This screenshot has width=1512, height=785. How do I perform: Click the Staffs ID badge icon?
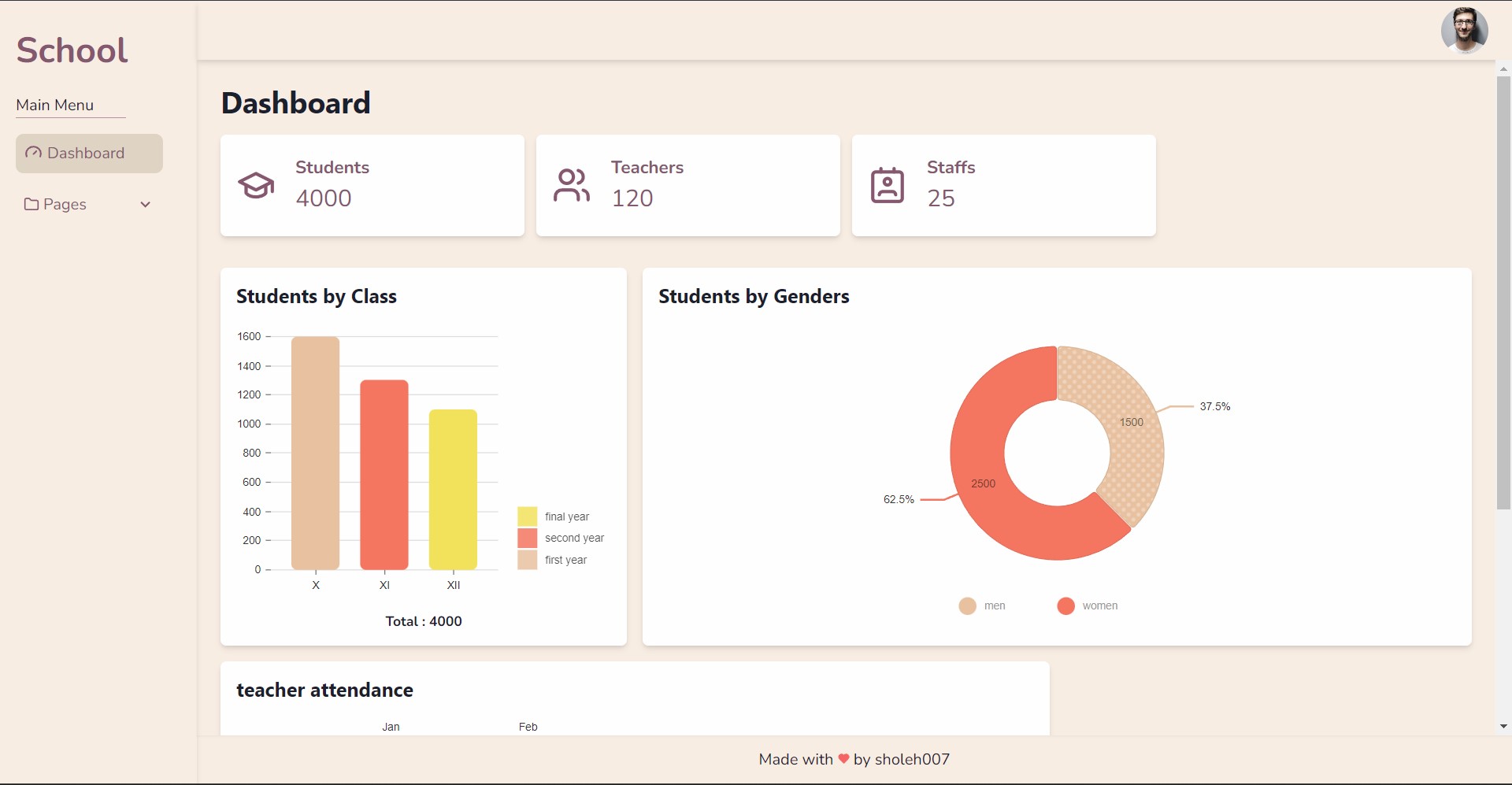click(x=888, y=186)
